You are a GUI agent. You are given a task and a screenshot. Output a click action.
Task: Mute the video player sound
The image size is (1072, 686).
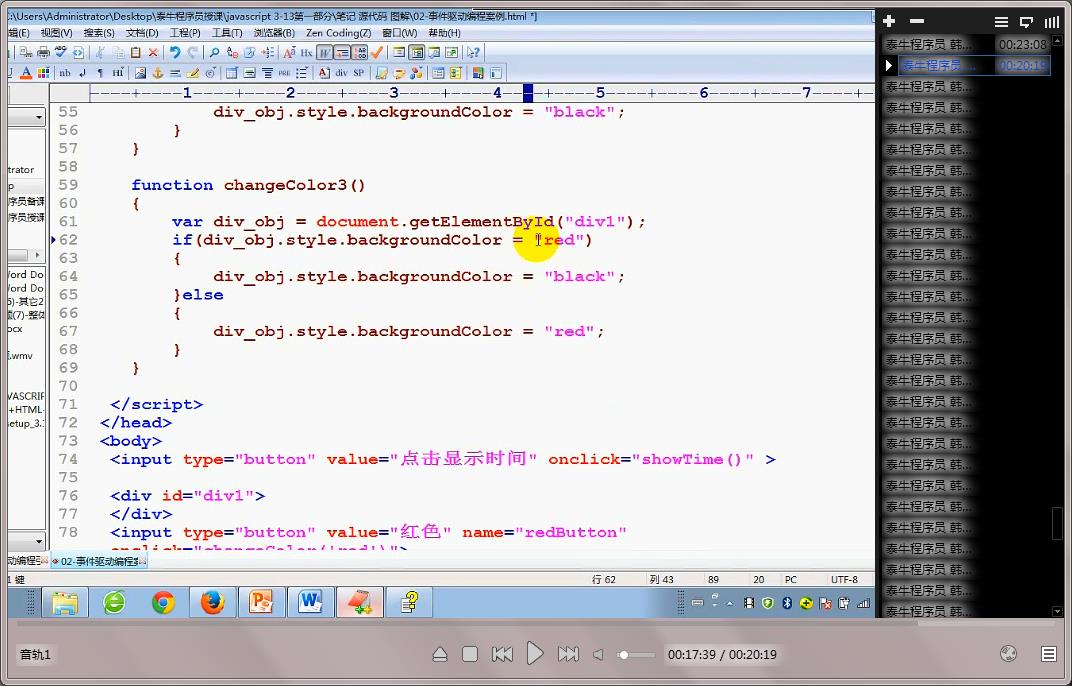(598, 655)
